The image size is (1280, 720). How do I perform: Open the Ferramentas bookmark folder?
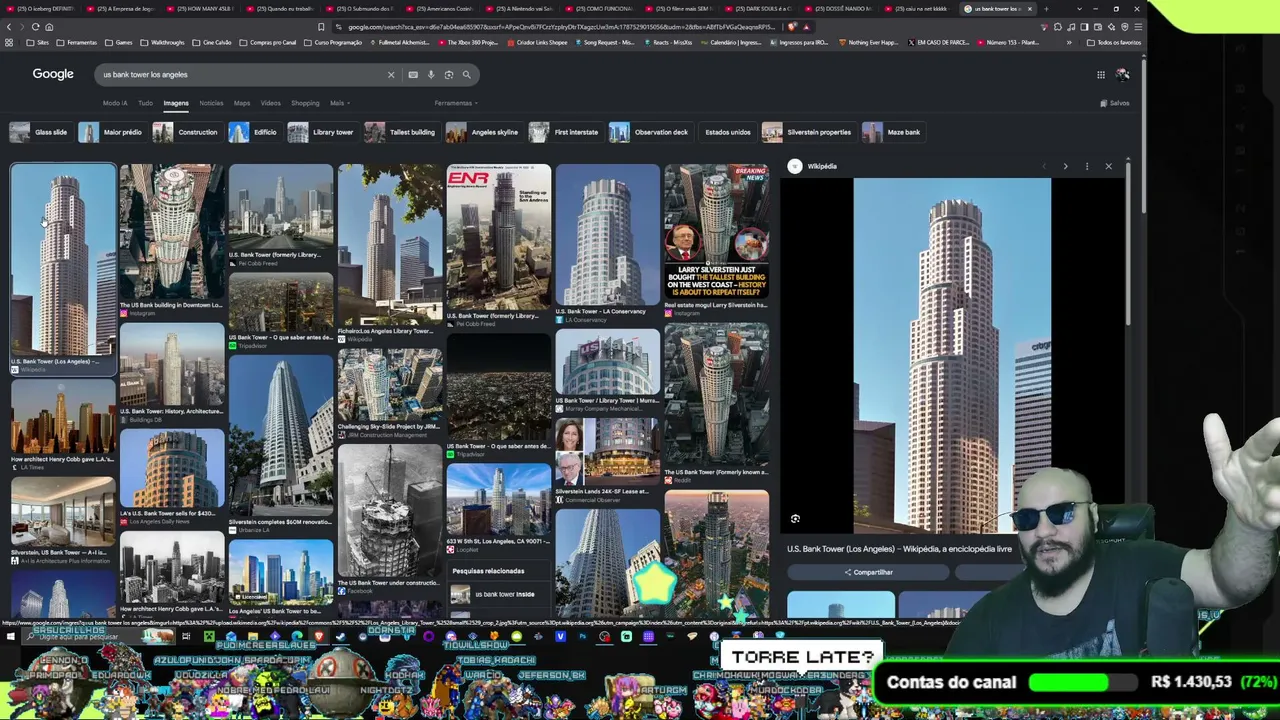coord(77,43)
